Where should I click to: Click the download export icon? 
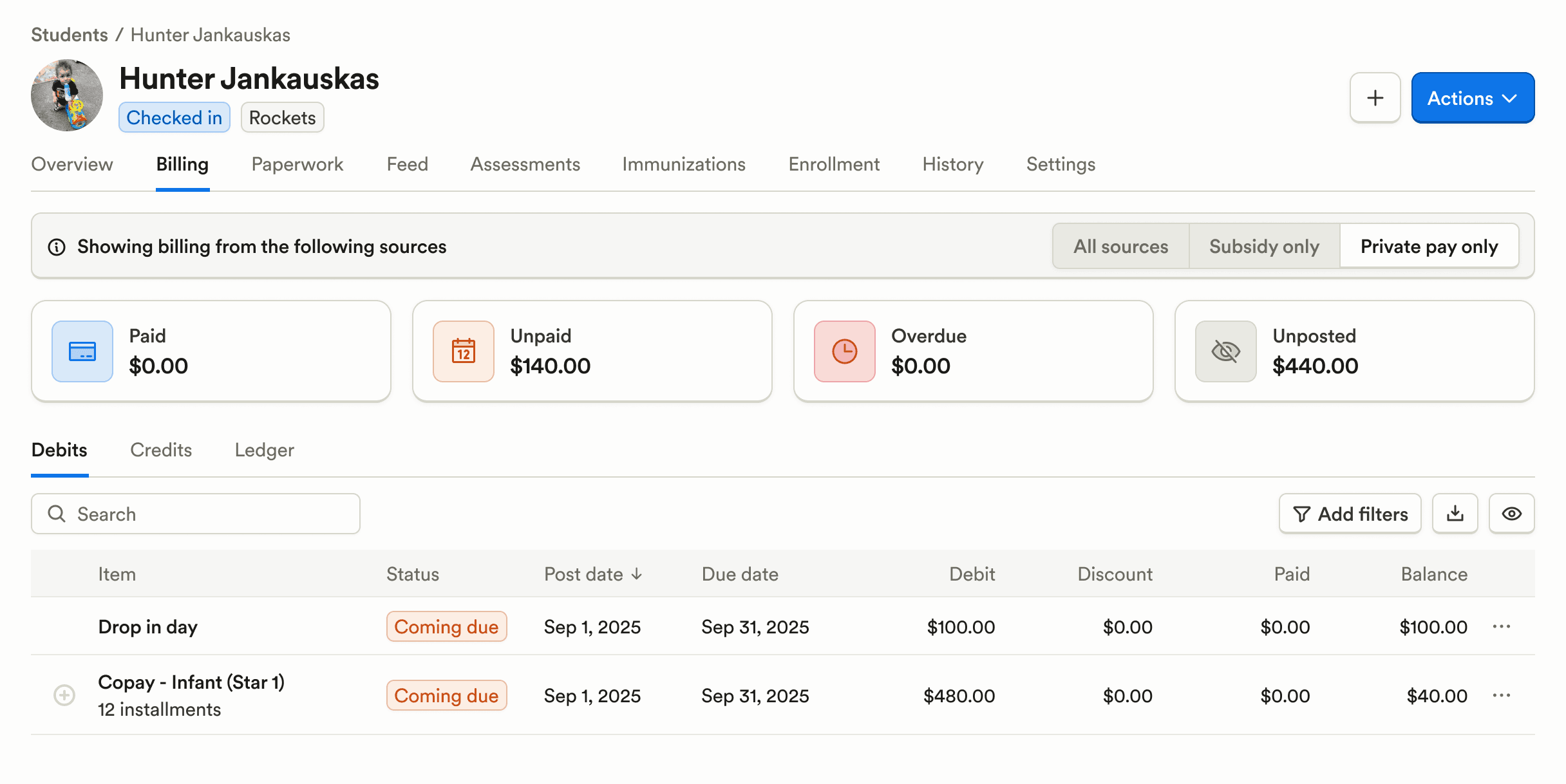point(1455,514)
